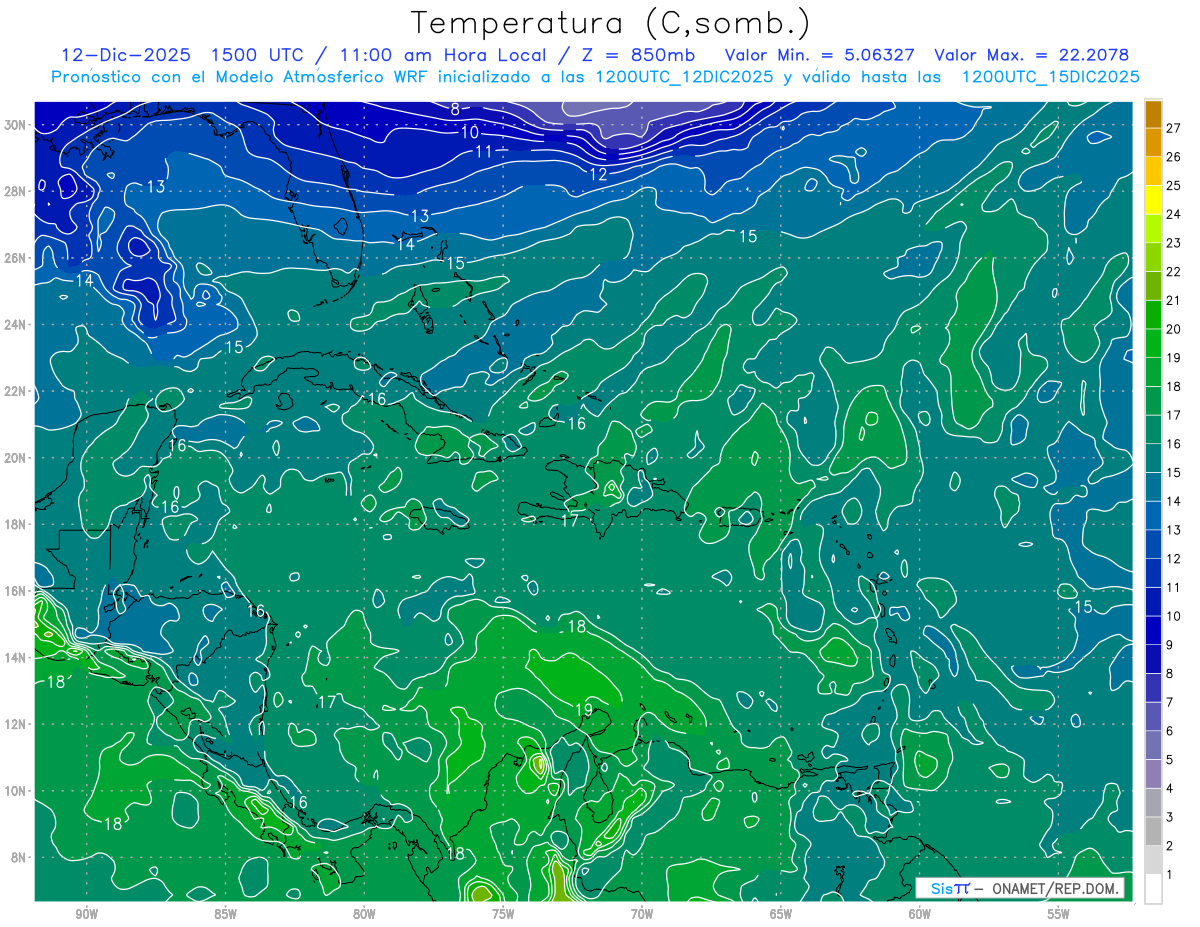This screenshot has width=1200, height=927.
Task: Click the "85W" longitude axis label
Action: coord(225,914)
